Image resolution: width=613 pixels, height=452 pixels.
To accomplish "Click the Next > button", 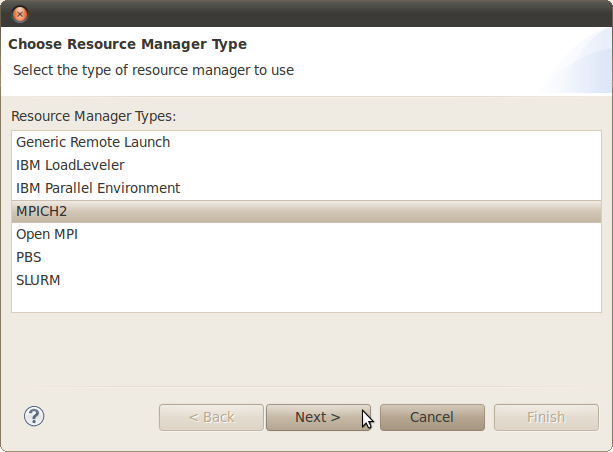I will [318, 418].
